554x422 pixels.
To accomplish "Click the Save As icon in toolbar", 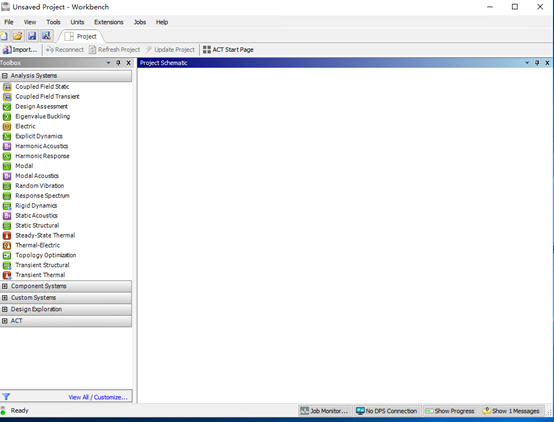I will [x=46, y=36].
